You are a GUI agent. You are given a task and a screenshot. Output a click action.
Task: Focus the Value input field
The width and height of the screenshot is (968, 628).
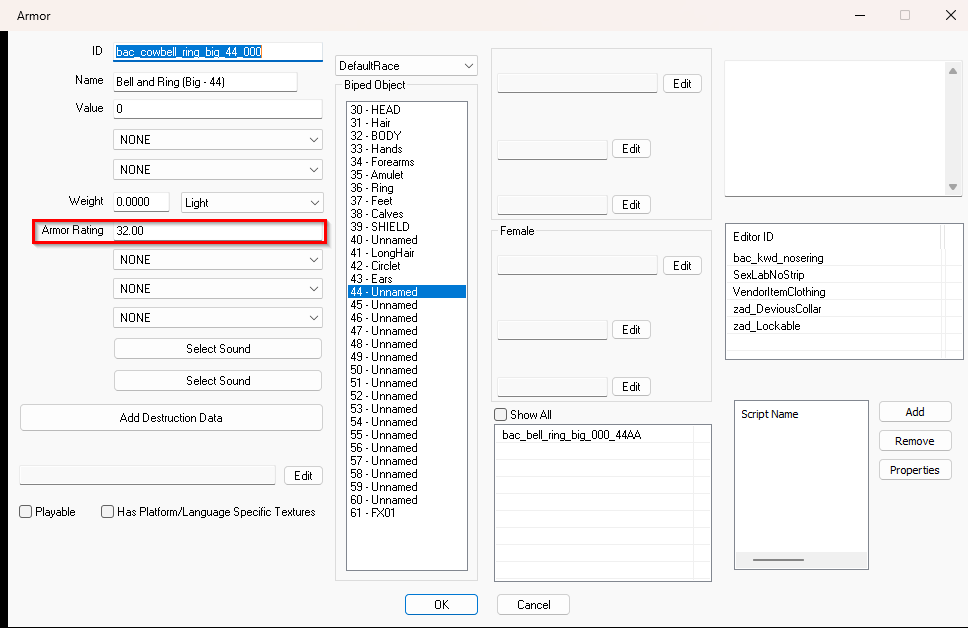pos(218,109)
